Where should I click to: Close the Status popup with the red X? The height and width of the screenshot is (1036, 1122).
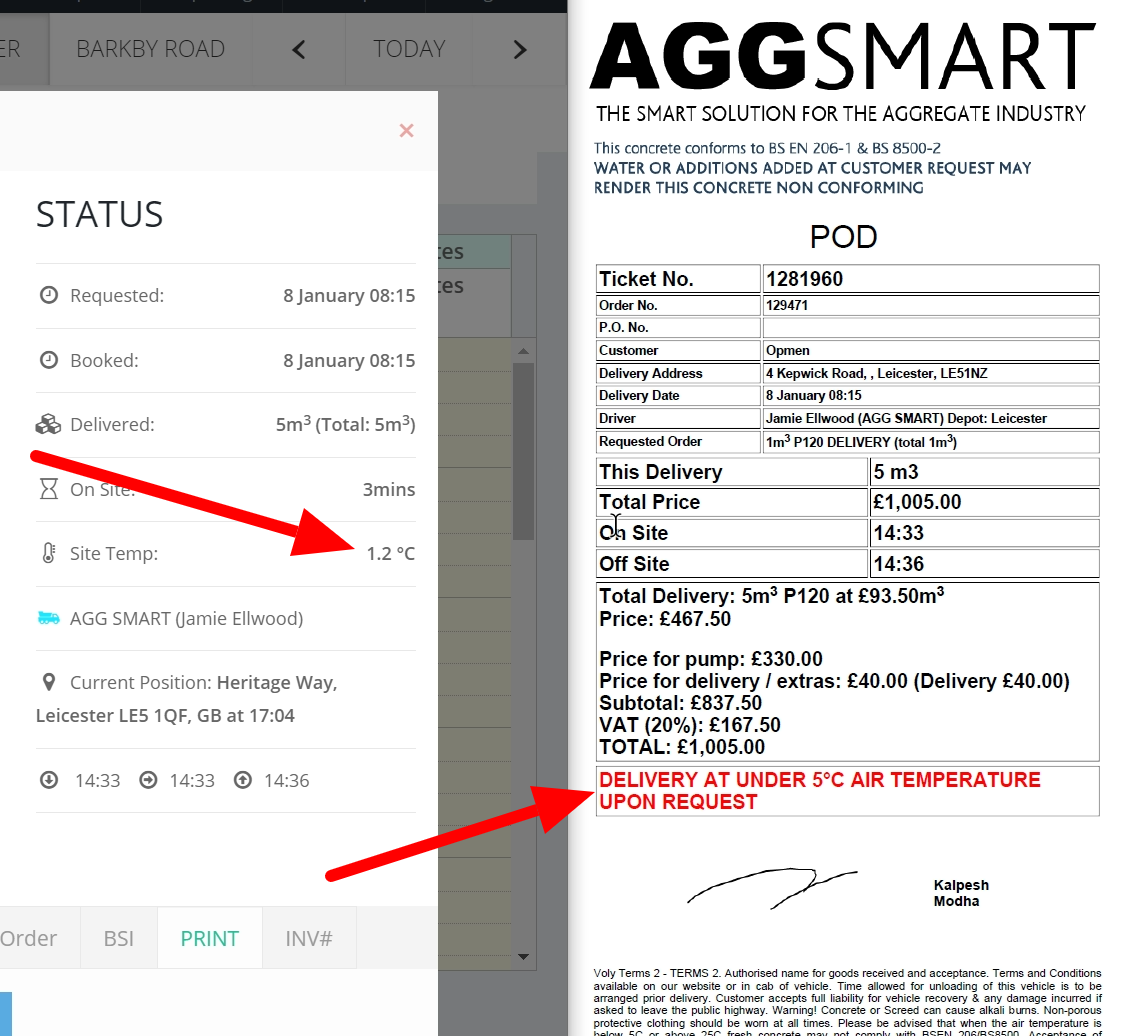pyautogui.click(x=406, y=130)
